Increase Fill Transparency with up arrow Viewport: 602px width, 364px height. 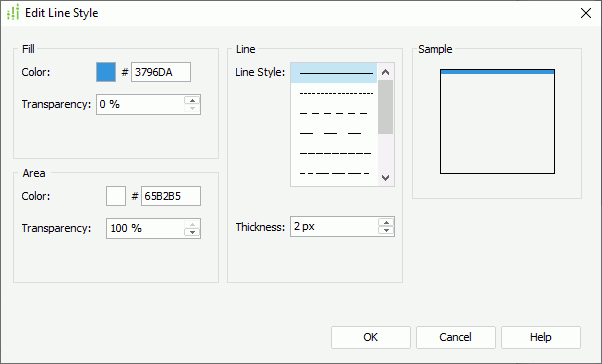click(x=192, y=100)
